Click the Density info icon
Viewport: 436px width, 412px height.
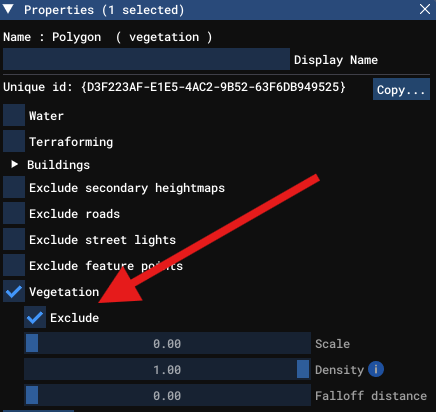click(x=376, y=369)
